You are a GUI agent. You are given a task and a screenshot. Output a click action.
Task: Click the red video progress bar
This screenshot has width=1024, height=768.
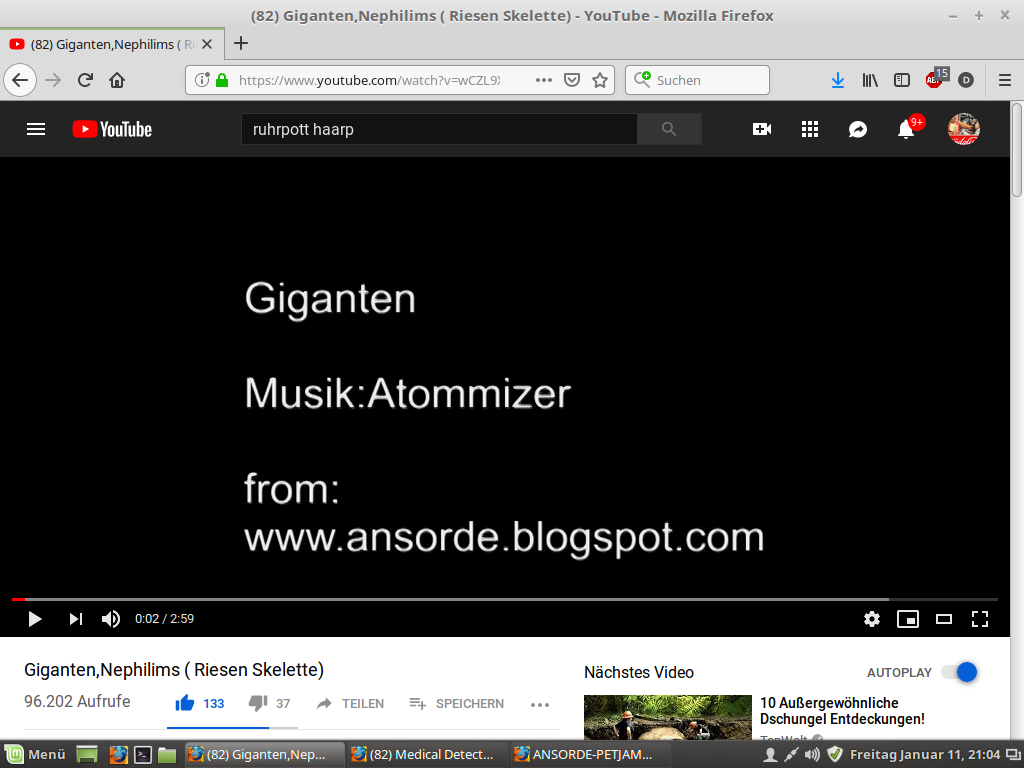tap(505, 599)
